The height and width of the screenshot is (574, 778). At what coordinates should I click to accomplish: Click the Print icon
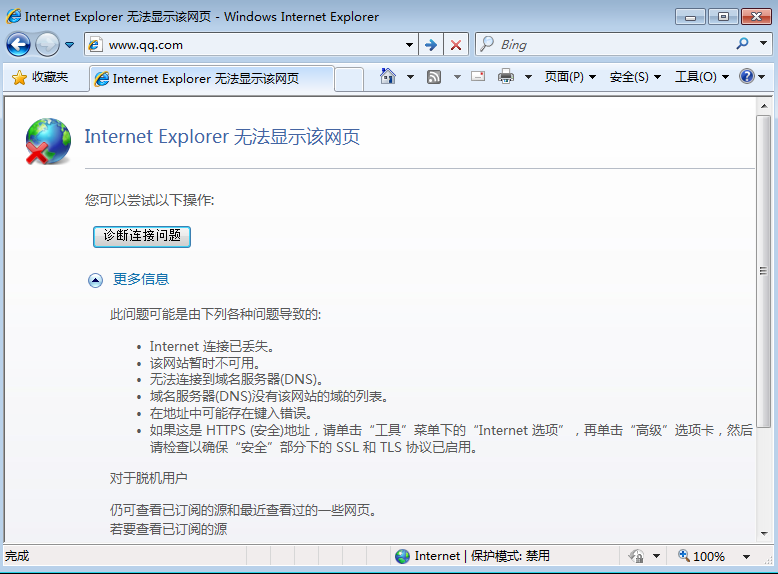[506, 76]
